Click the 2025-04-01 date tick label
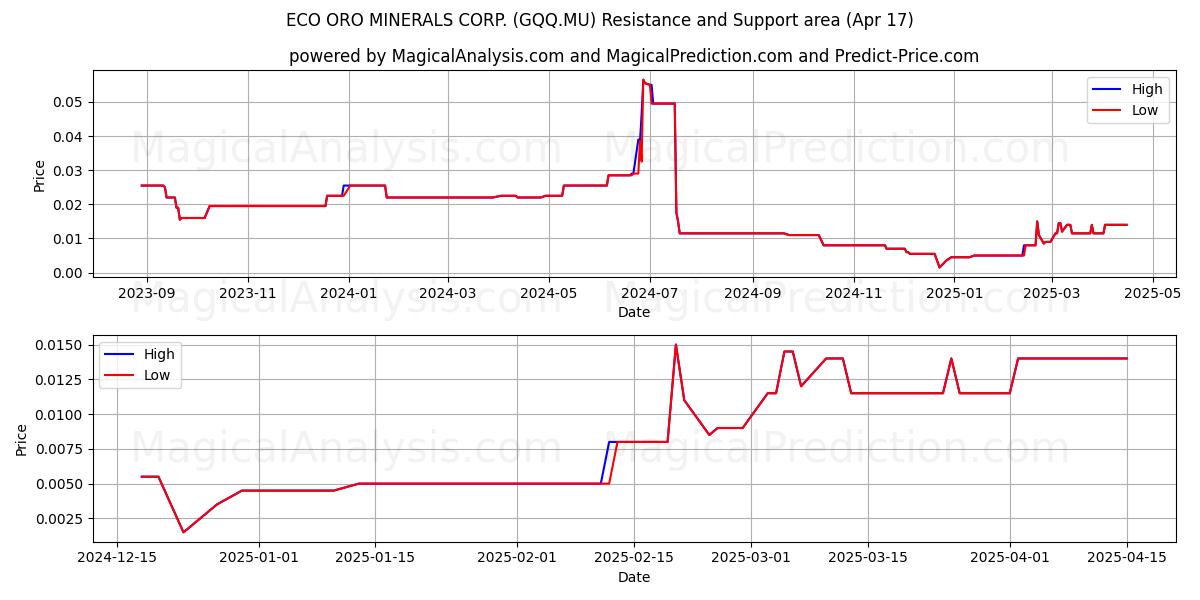The height and width of the screenshot is (600, 1200). (1010, 558)
